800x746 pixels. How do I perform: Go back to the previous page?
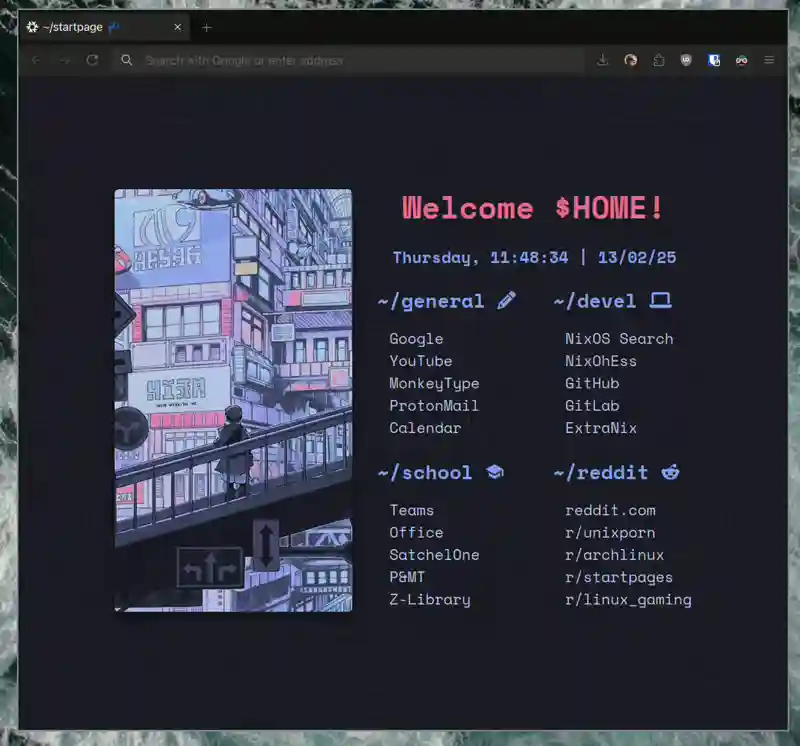point(36,60)
